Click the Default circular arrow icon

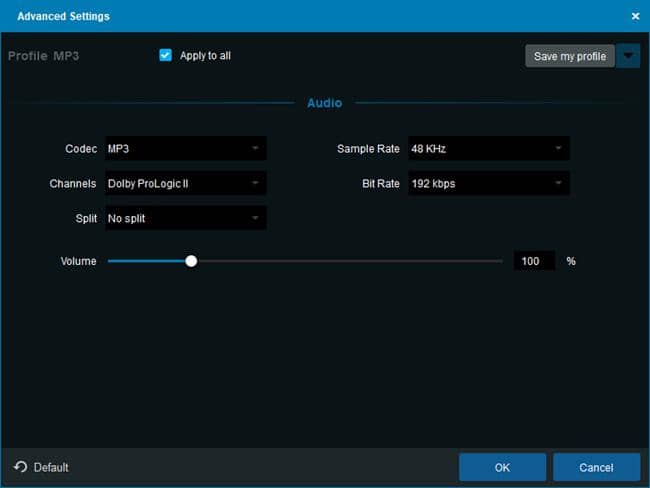[x=20, y=467]
